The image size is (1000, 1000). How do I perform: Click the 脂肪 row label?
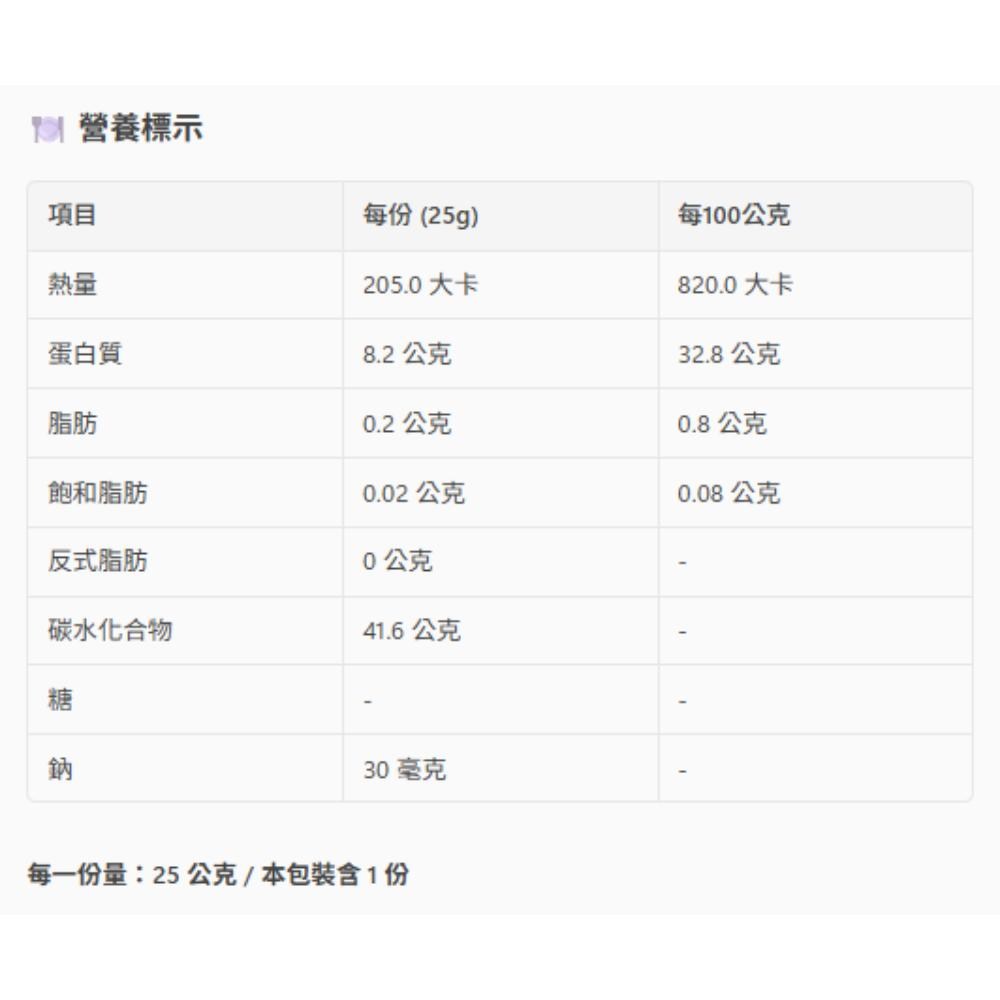[72, 423]
